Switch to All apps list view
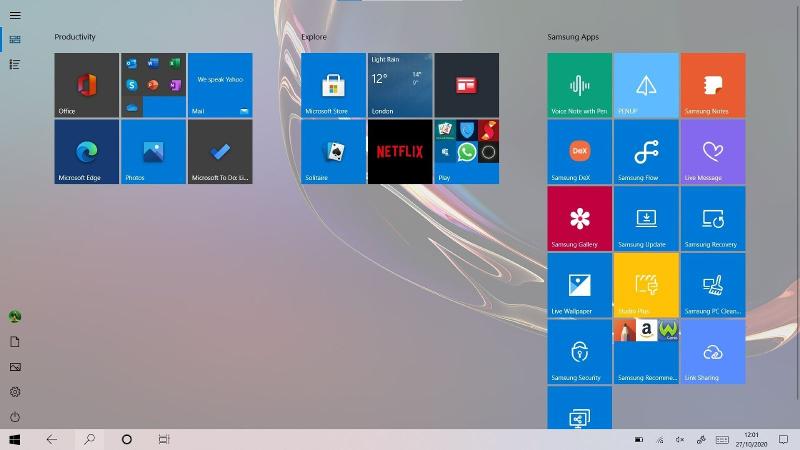The width and height of the screenshot is (800, 450). 15,64
